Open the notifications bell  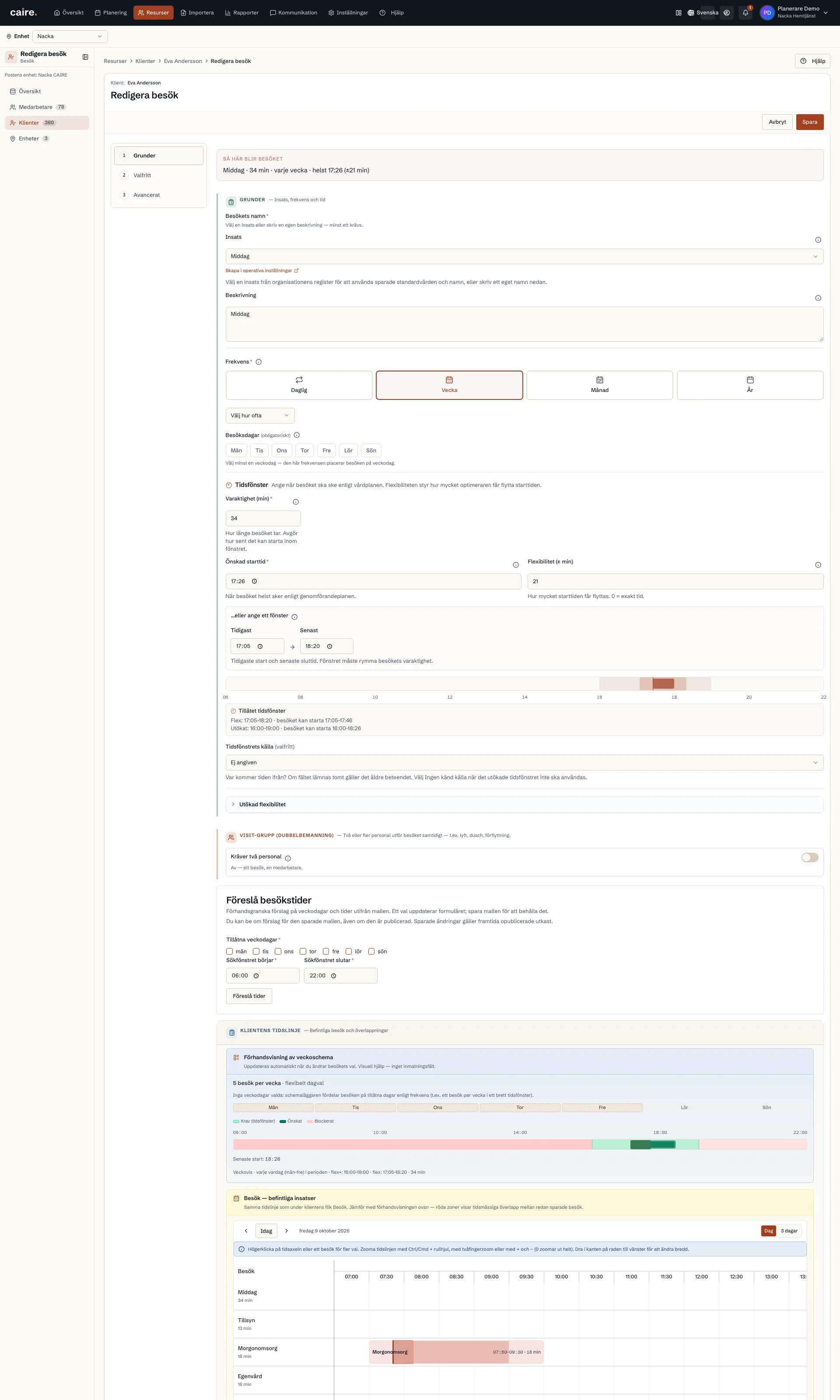pyautogui.click(x=745, y=12)
